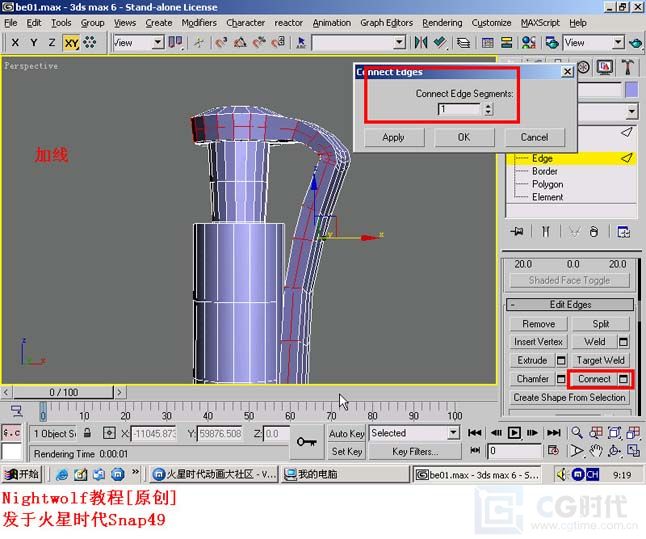The width and height of the screenshot is (646, 539).
Task: Click the Remove edge button
Action: (538, 324)
